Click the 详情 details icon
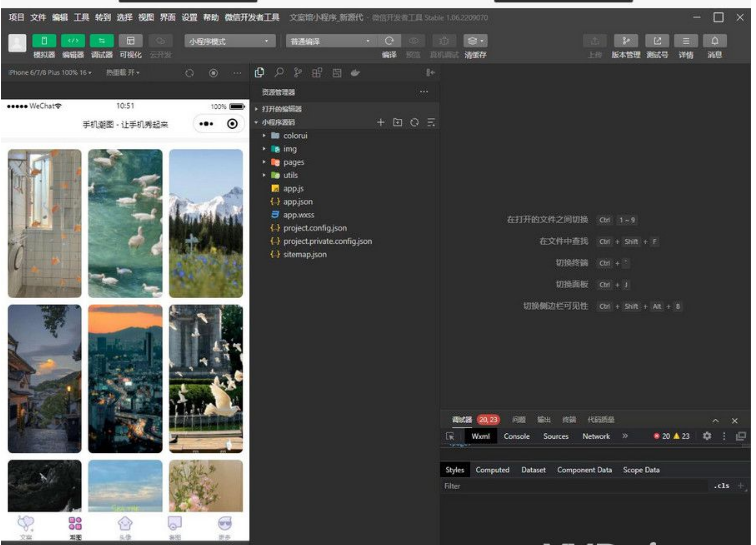 click(686, 41)
